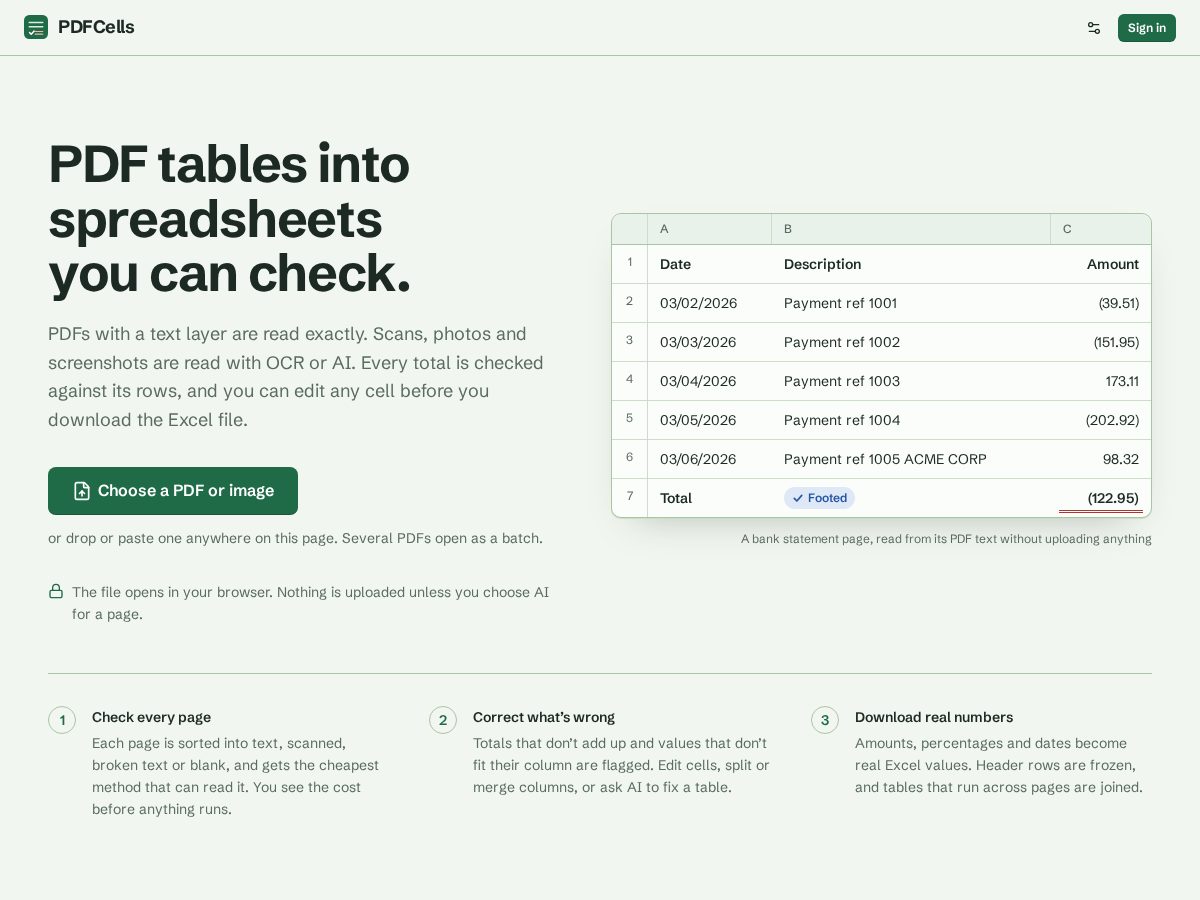Click the Payment ref 1002 cell
Screen dimensions: 1200x900
click(x=911, y=342)
